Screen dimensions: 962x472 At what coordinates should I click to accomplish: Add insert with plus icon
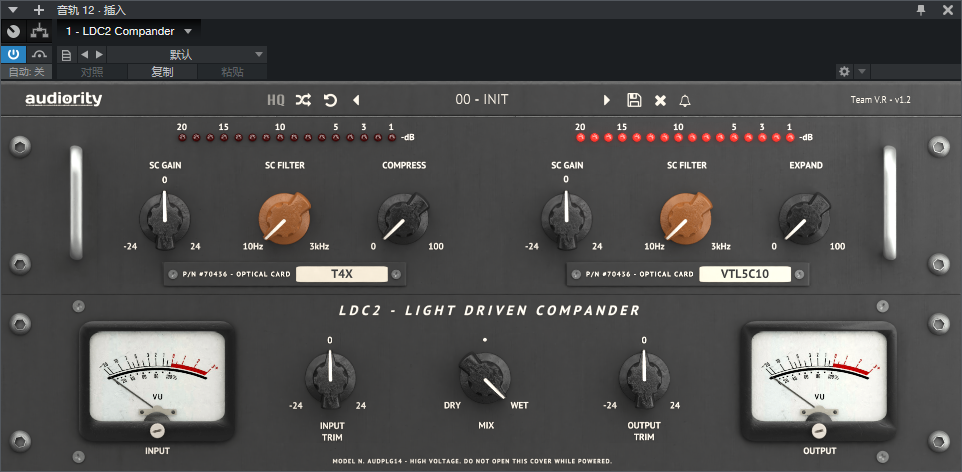39,10
